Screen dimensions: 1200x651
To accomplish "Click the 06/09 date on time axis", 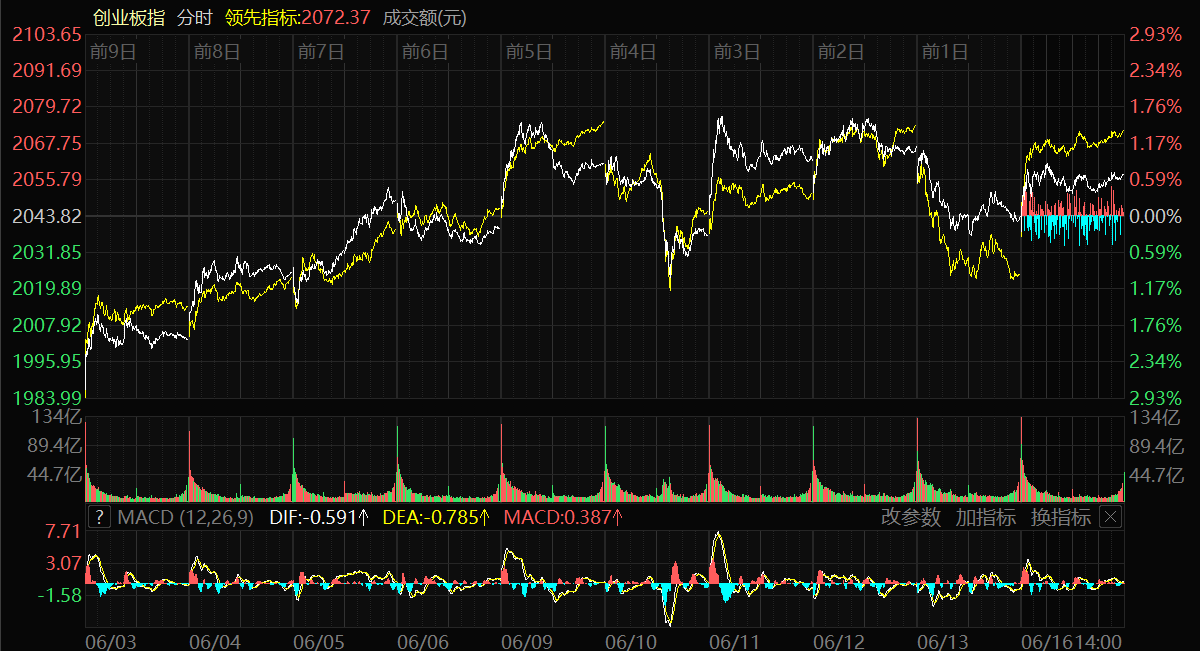I will click(527, 640).
